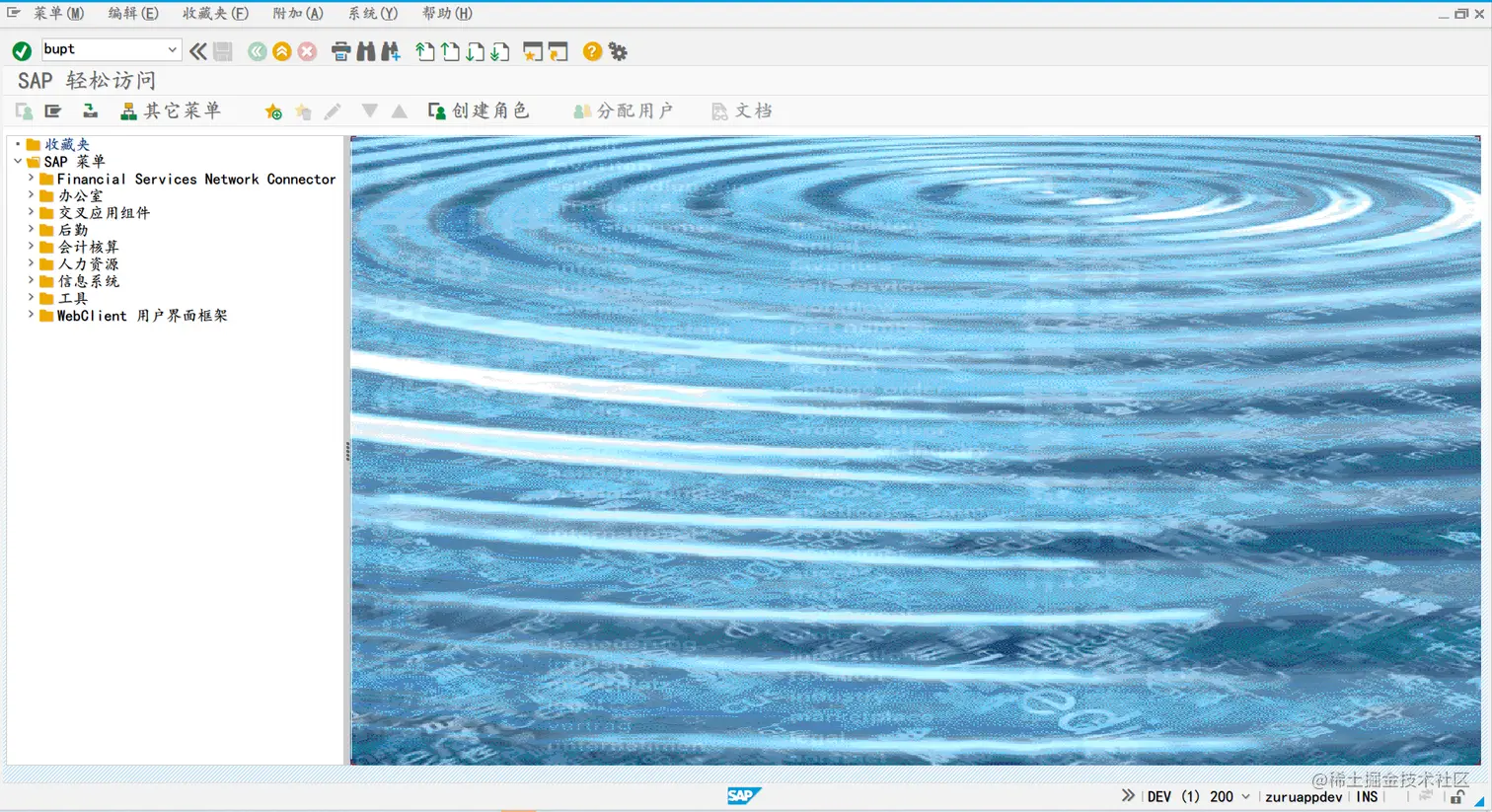
Task: Open the 编辑(E) menu
Action: click(x=133, y=13)
